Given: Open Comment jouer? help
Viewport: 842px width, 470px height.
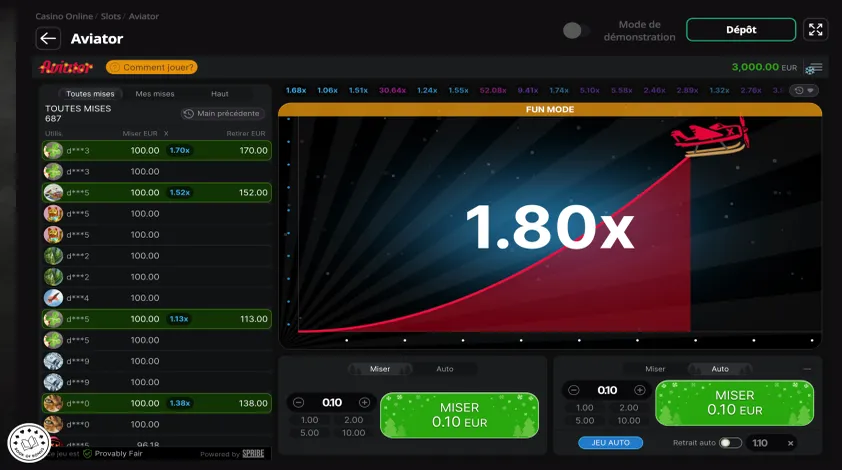Looking at the screenshot, I should click(x=152, y=67).
